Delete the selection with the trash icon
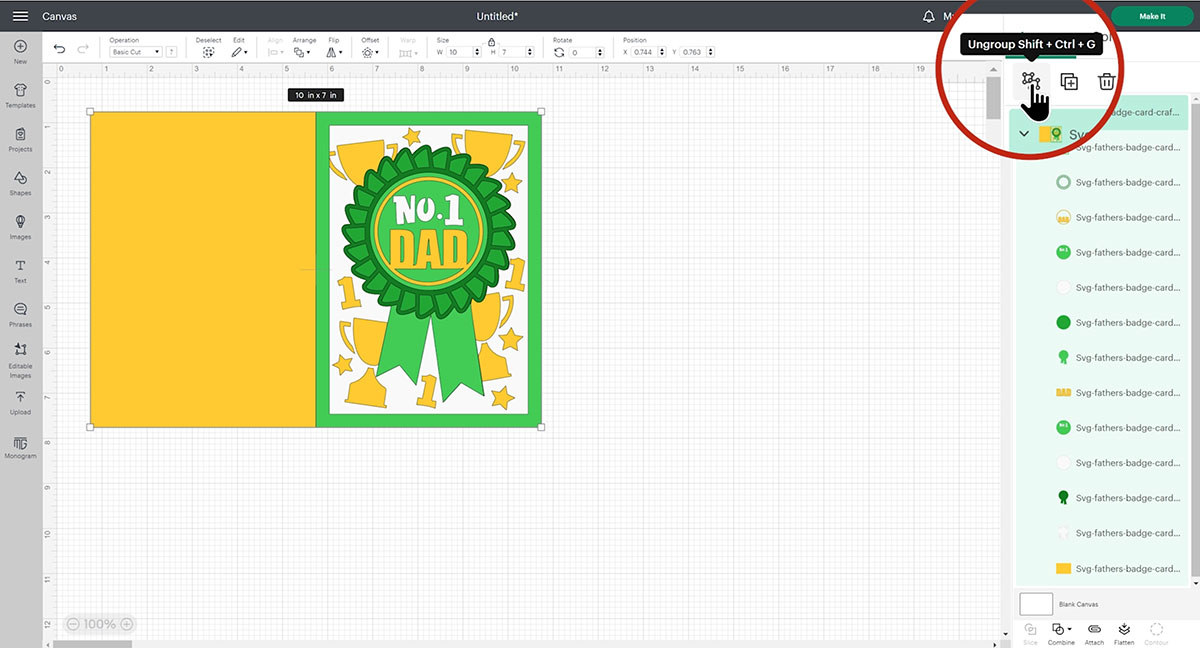The width and height of the screenshot is (1200, 648). point(1107,82)
